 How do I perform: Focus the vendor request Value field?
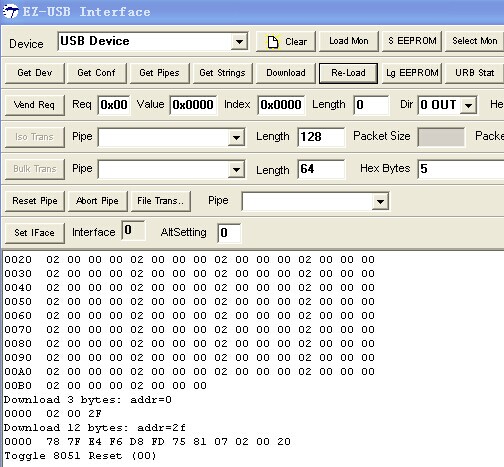point(193,105)
